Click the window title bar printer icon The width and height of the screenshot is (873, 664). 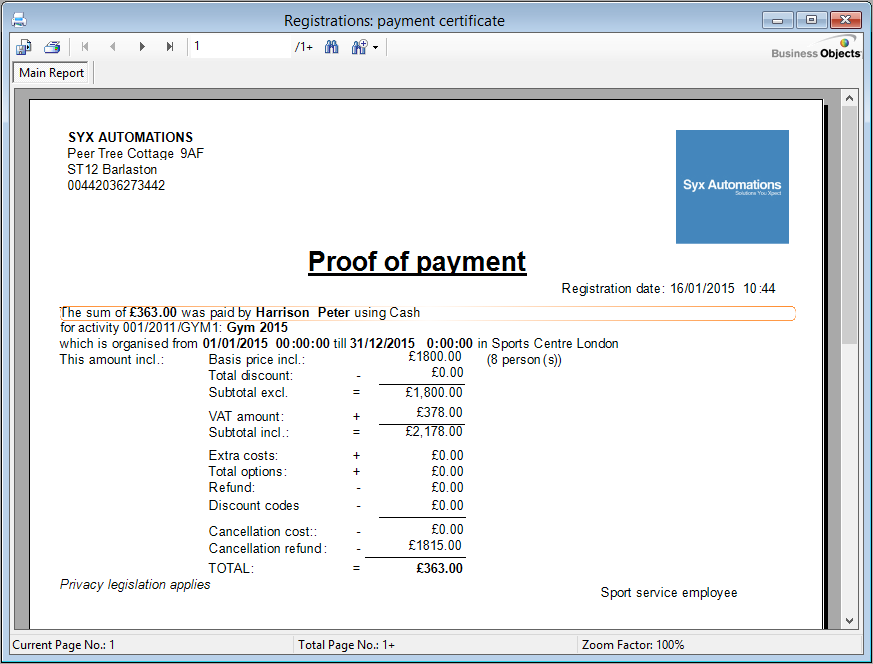(x=18, y=20)
